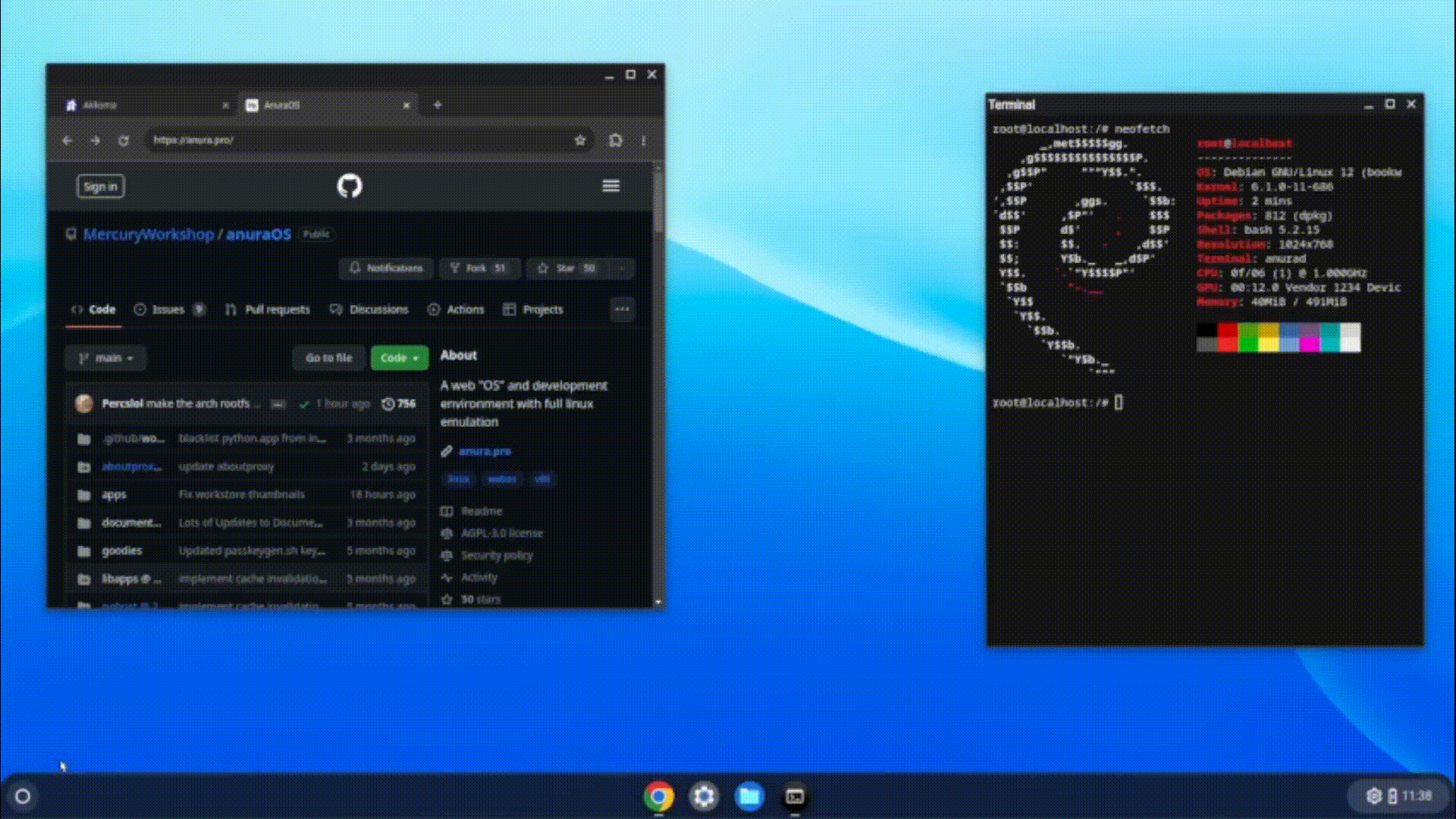
Task: Star the repository
Action: pos(568,268)
